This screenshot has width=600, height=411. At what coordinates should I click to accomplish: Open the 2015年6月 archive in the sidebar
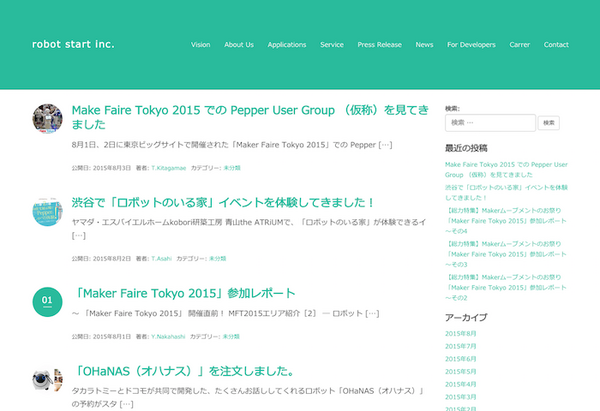[x=461, y=358]
